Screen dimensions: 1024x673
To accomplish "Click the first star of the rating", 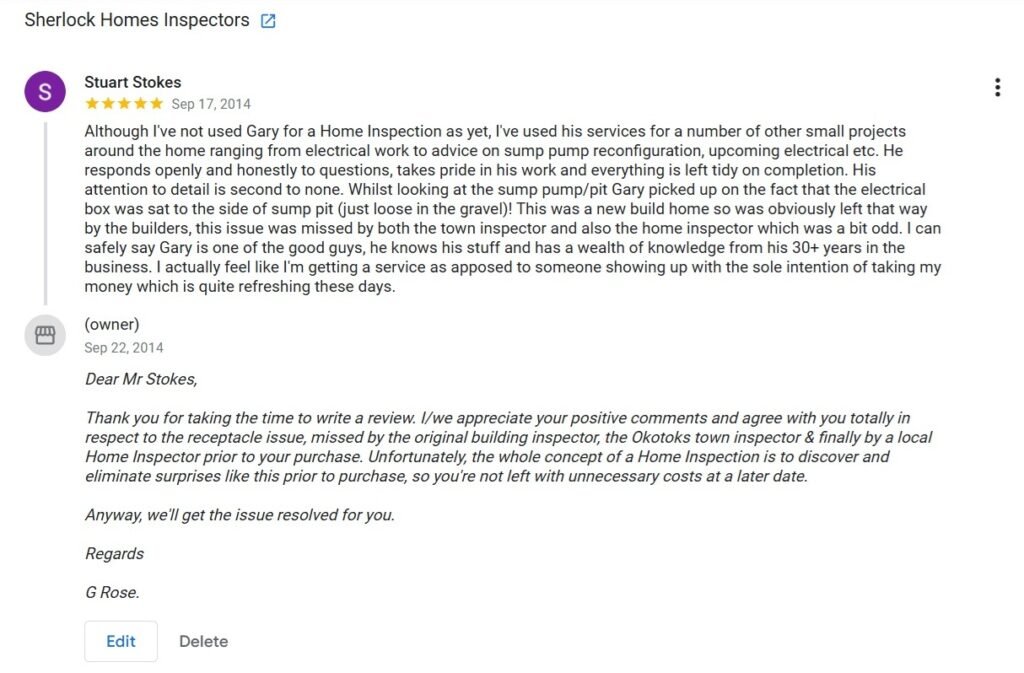I will point(92,104).
